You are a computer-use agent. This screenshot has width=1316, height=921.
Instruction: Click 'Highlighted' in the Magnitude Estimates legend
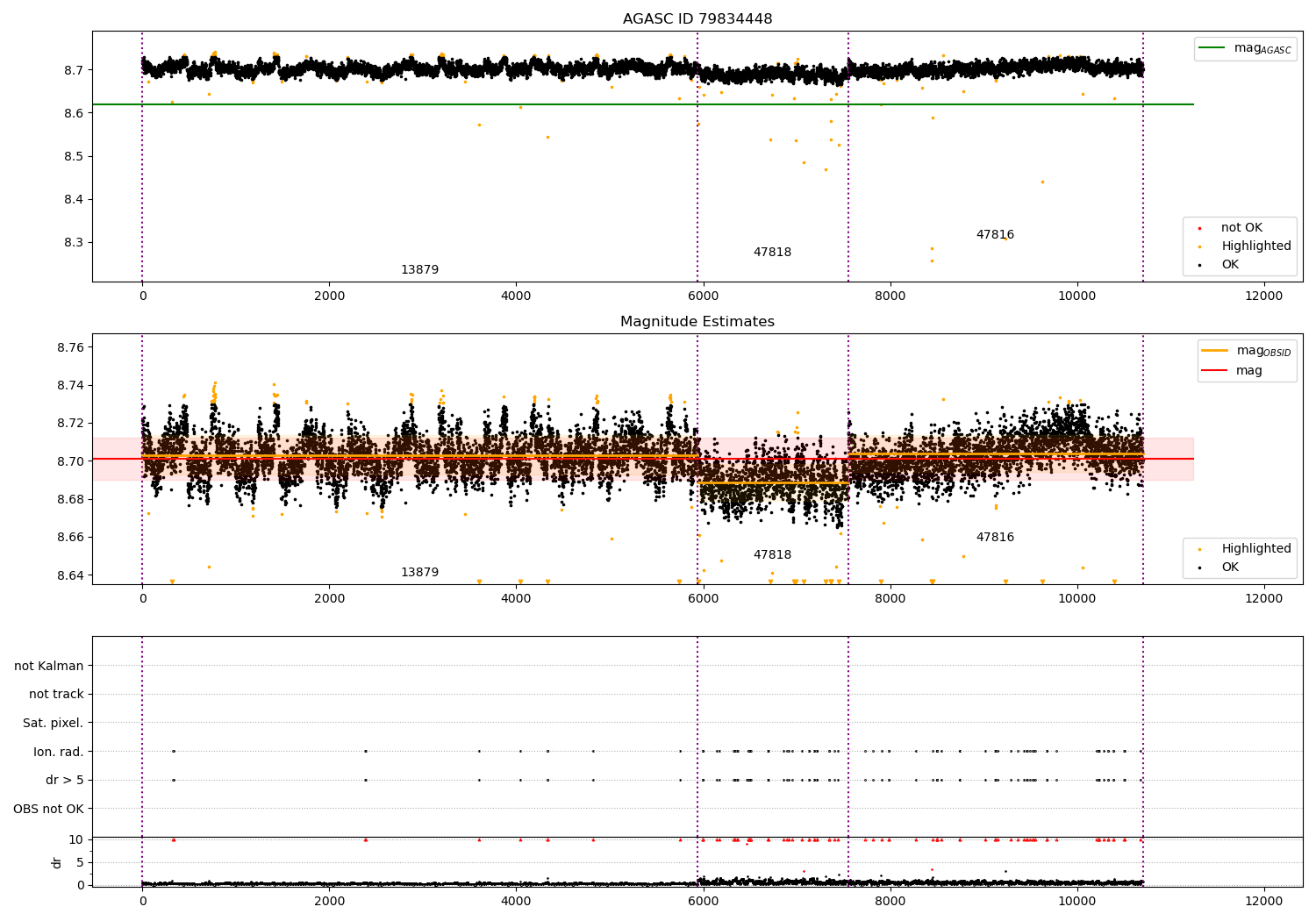click(x=1256, y=549)
